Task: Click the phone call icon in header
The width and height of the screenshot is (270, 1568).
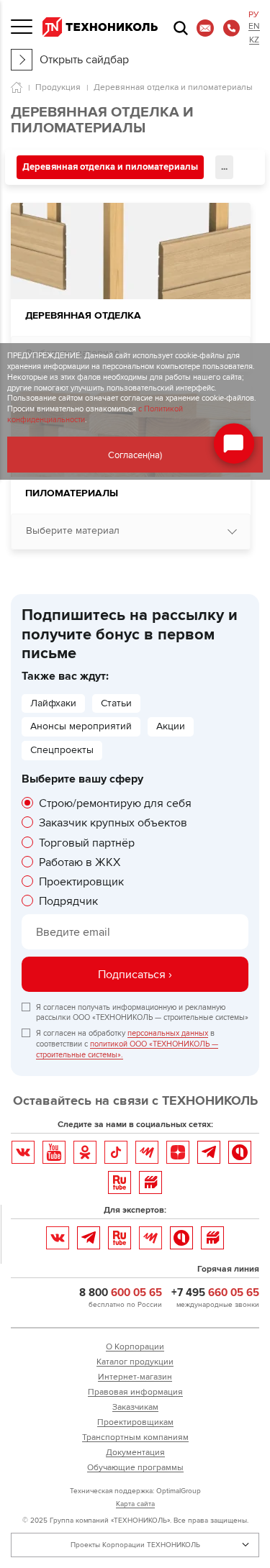Action: (x=231, y=28)
